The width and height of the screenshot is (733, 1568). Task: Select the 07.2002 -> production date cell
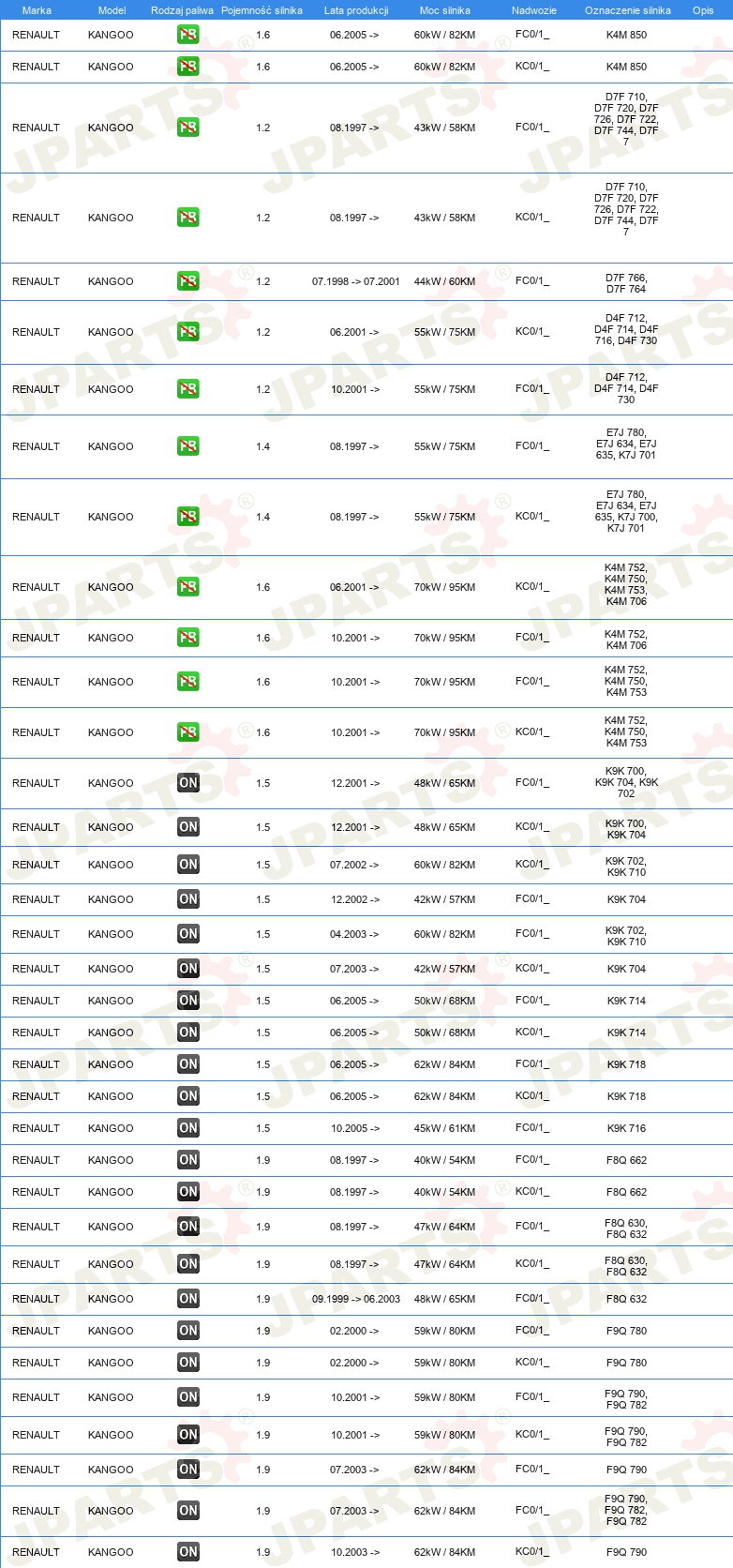click(x=354, y=865)
